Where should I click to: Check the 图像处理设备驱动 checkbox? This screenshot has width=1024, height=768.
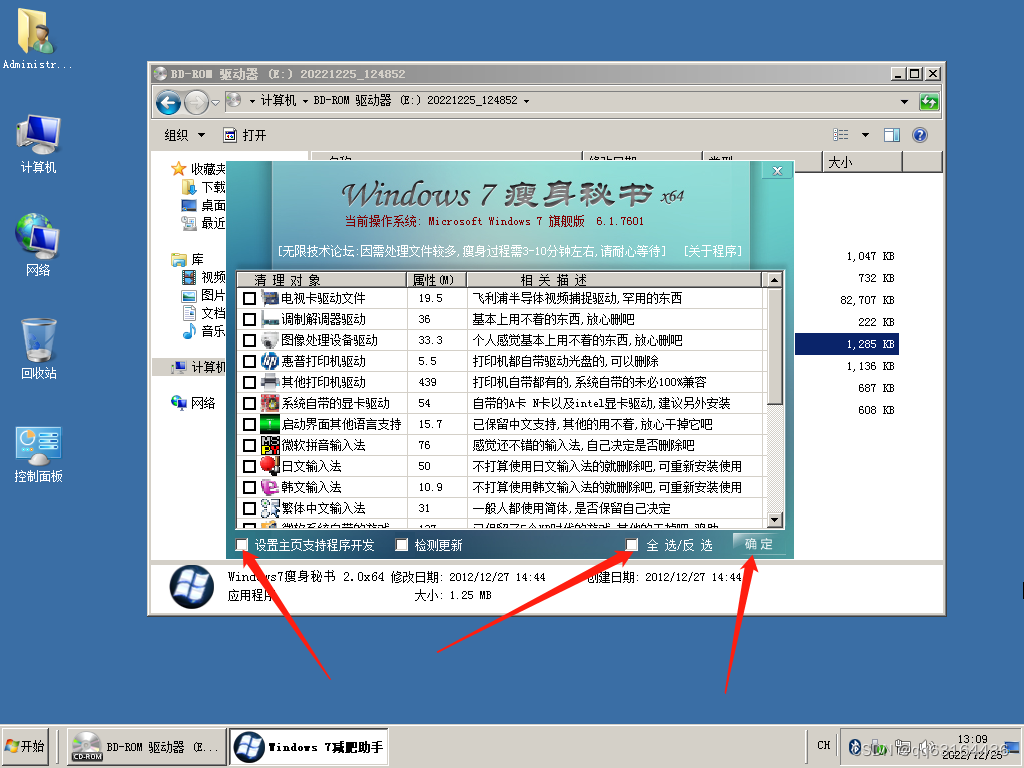point(249,340)
